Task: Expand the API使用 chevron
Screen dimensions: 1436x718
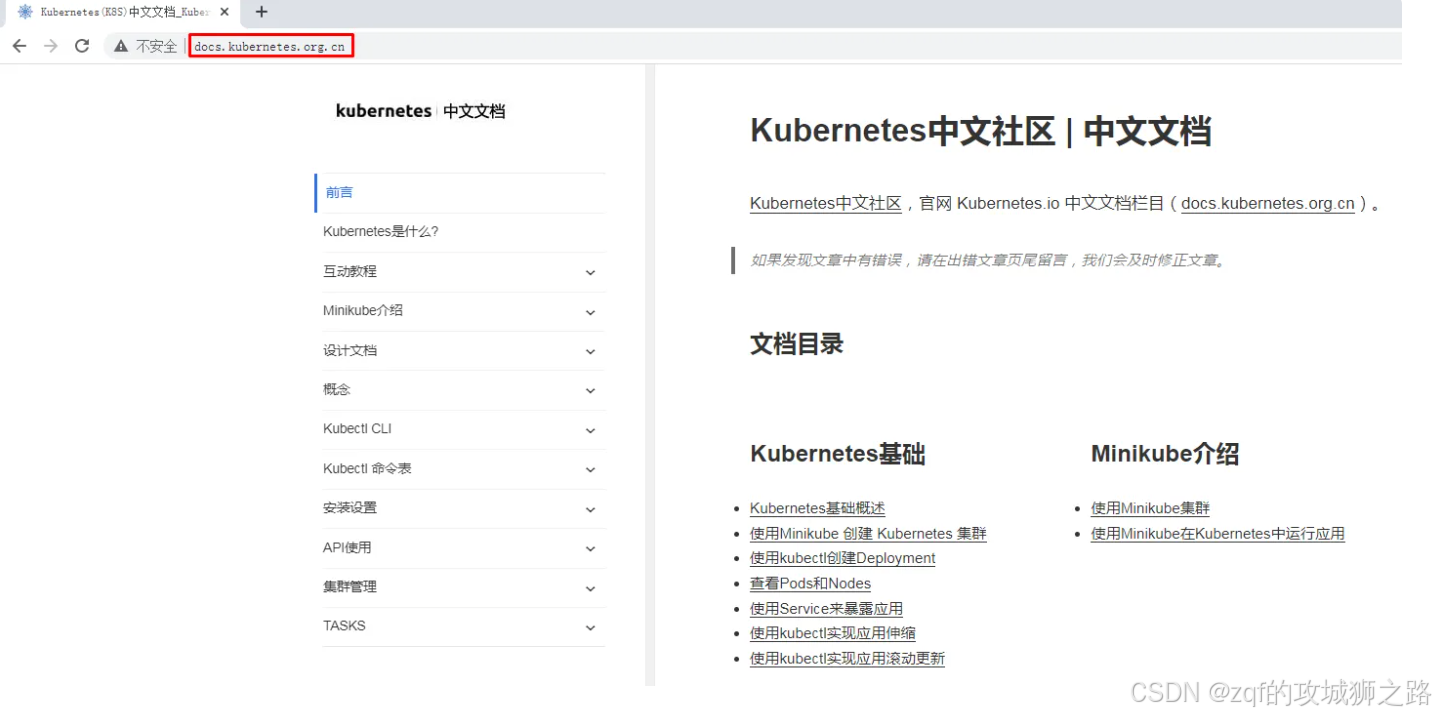Action: tap(590, 549)
